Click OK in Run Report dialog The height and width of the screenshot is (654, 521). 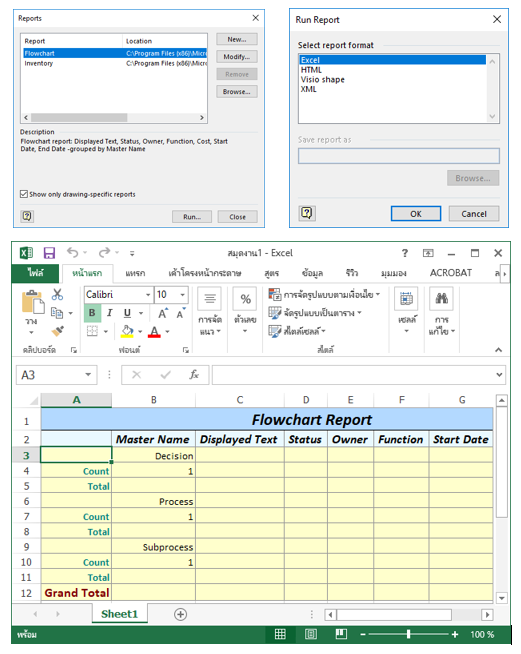[x=416, y=214]
